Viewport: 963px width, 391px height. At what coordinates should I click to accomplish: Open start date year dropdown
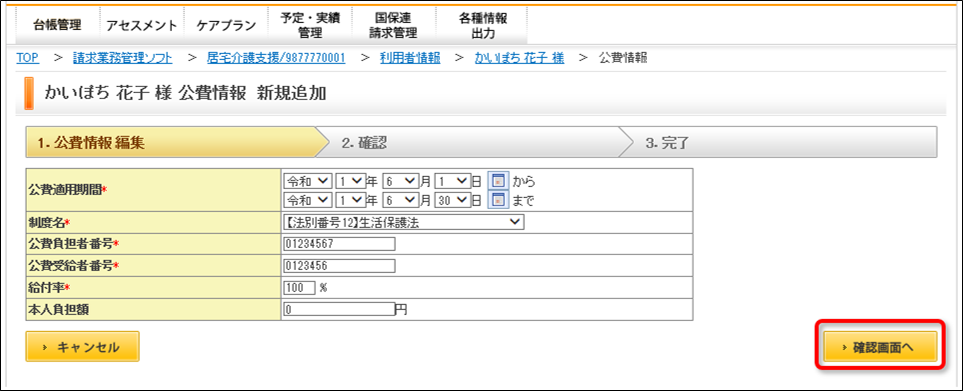click(350, 181)
